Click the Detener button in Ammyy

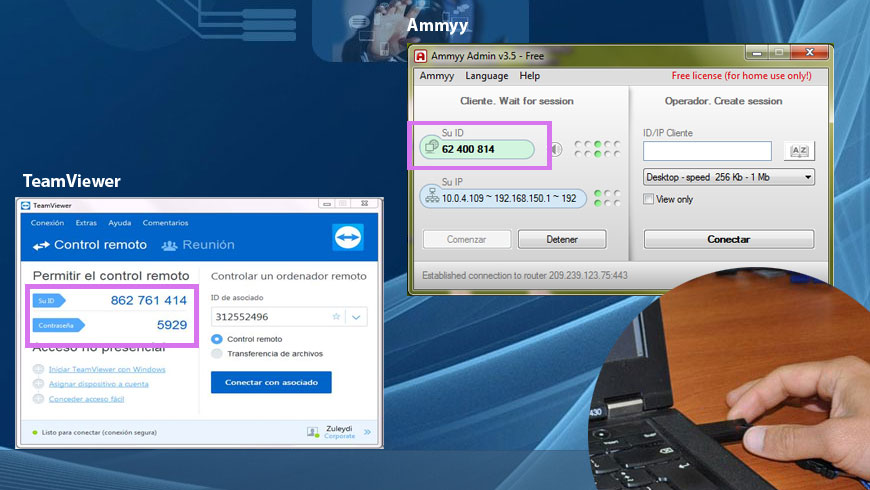tap(562, 239)
